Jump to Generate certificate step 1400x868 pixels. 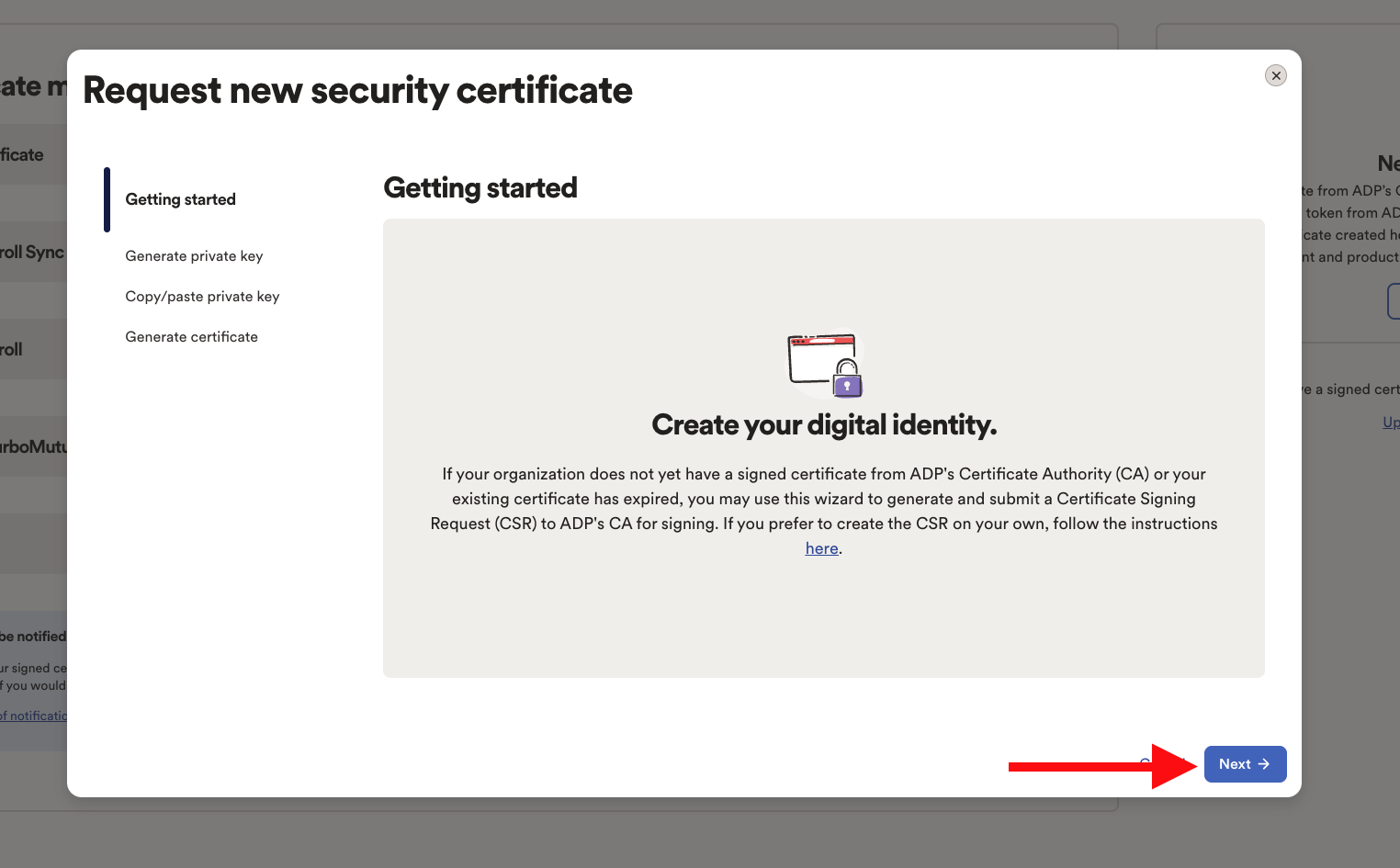(191, 337)
